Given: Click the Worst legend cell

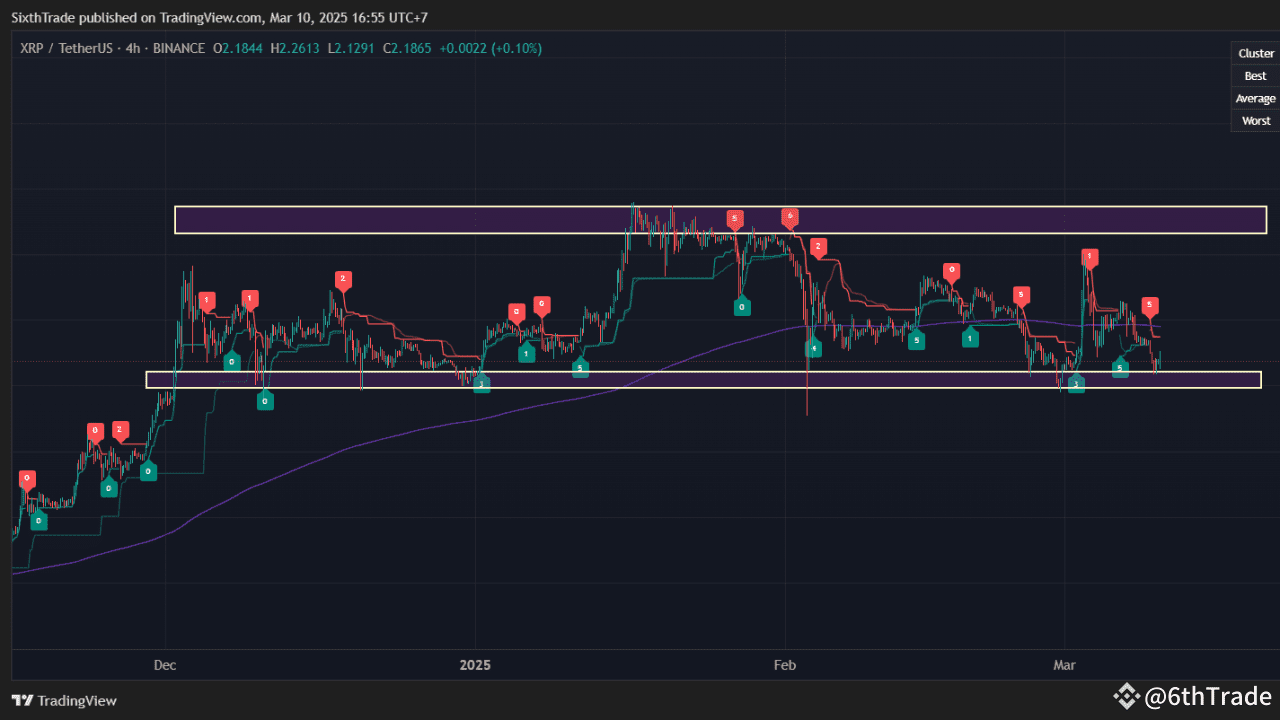Looking at the screenshot, I should point(1256,121).
